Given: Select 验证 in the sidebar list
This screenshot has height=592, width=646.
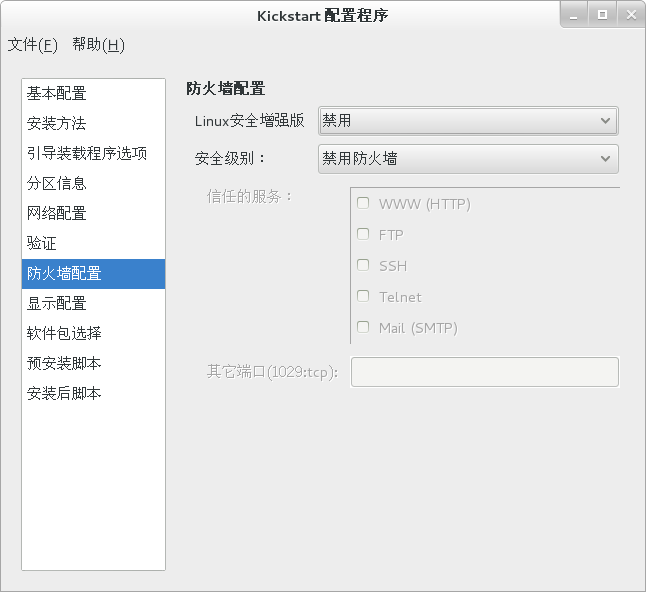Looking at the screenshot, I should 94,244.
